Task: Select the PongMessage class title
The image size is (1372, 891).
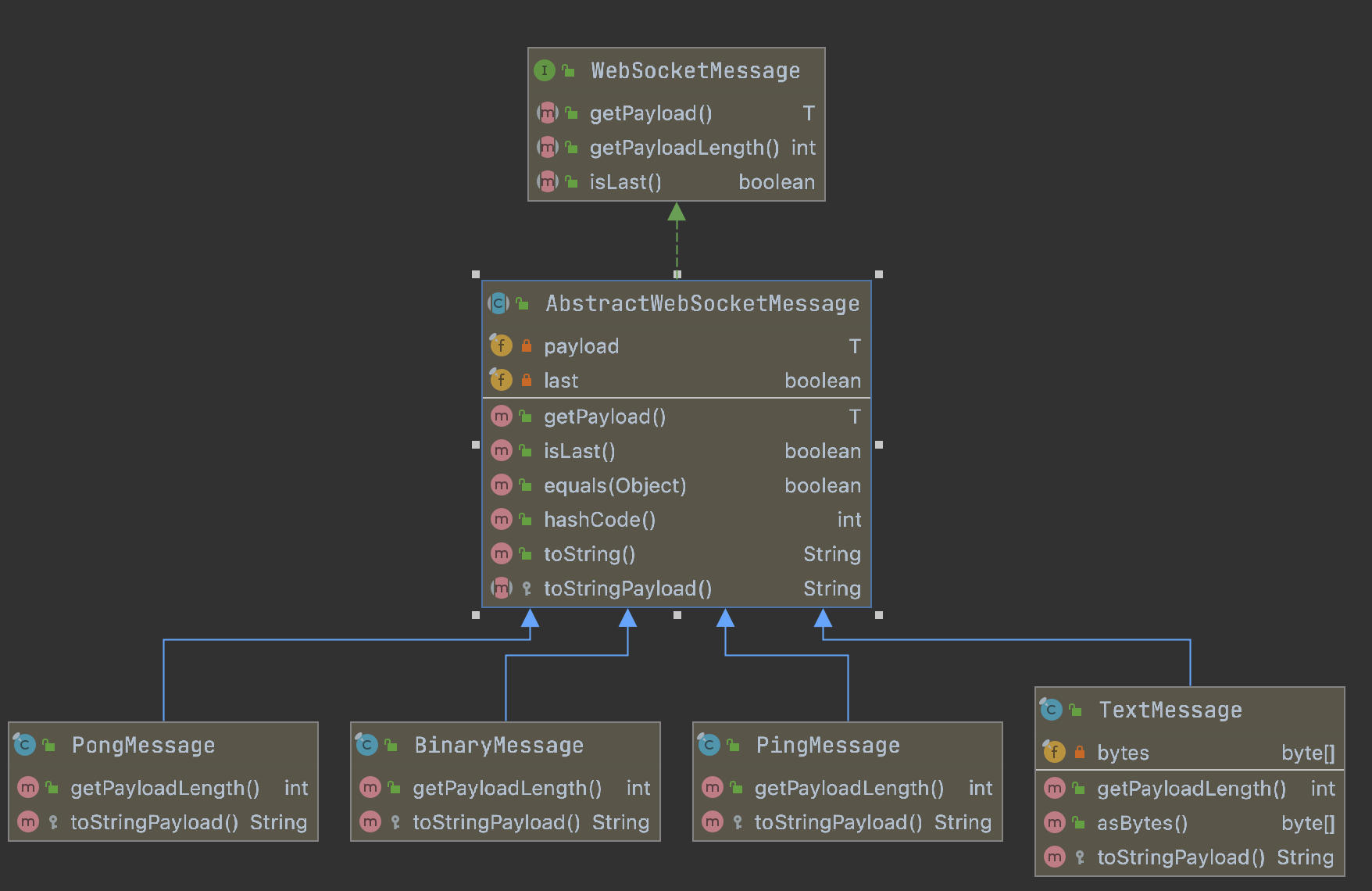Action: click(143, 745)
